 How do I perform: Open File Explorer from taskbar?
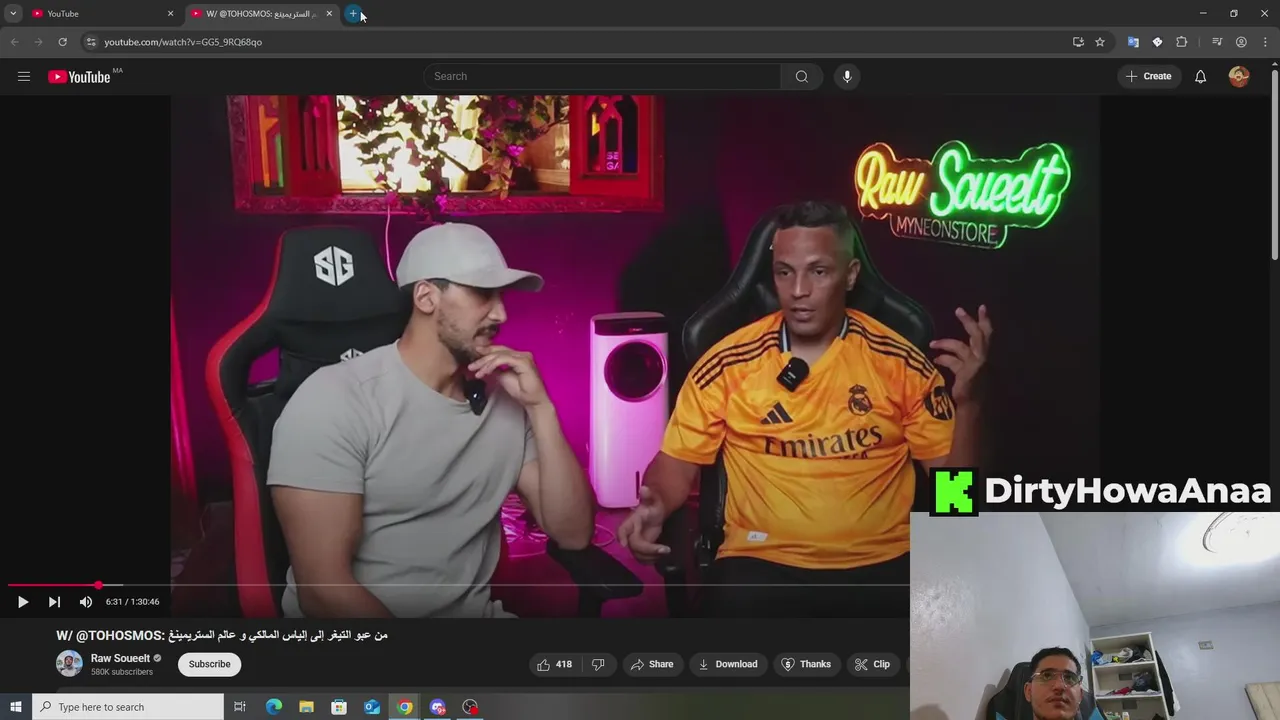tap(306, 707)
